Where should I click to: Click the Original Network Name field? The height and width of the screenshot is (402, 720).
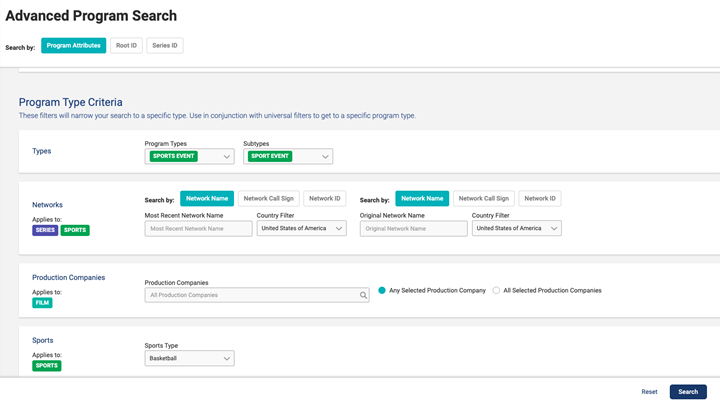click(x=413, y=228)
